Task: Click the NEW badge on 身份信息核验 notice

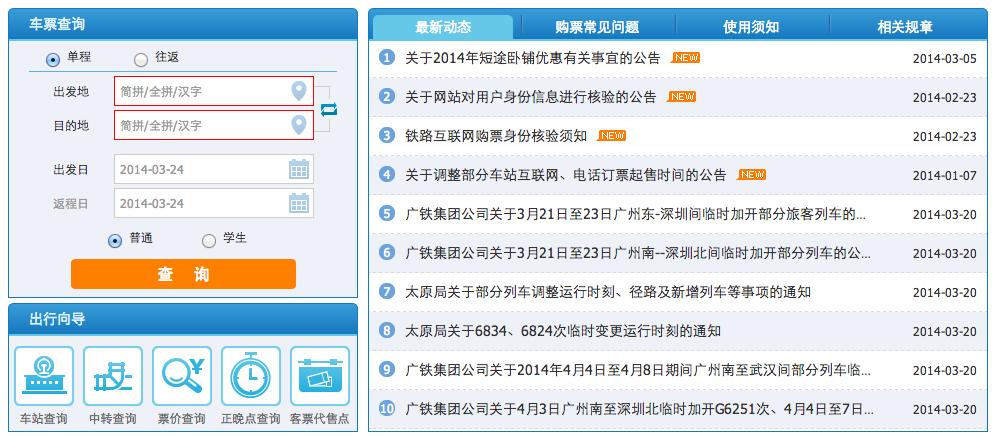Action: click(682, 96)
